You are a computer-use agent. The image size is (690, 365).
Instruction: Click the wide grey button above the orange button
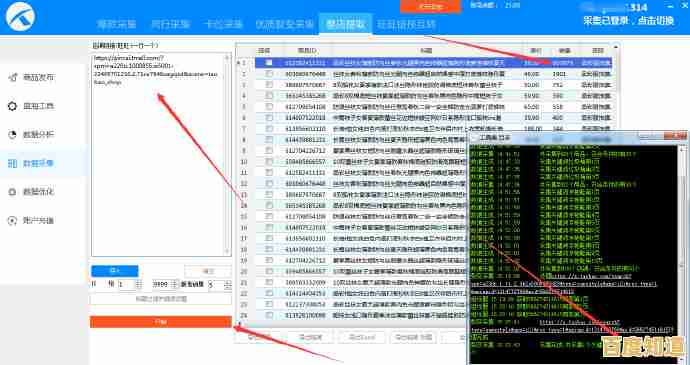pyautogui.click(x=161, y=299)
